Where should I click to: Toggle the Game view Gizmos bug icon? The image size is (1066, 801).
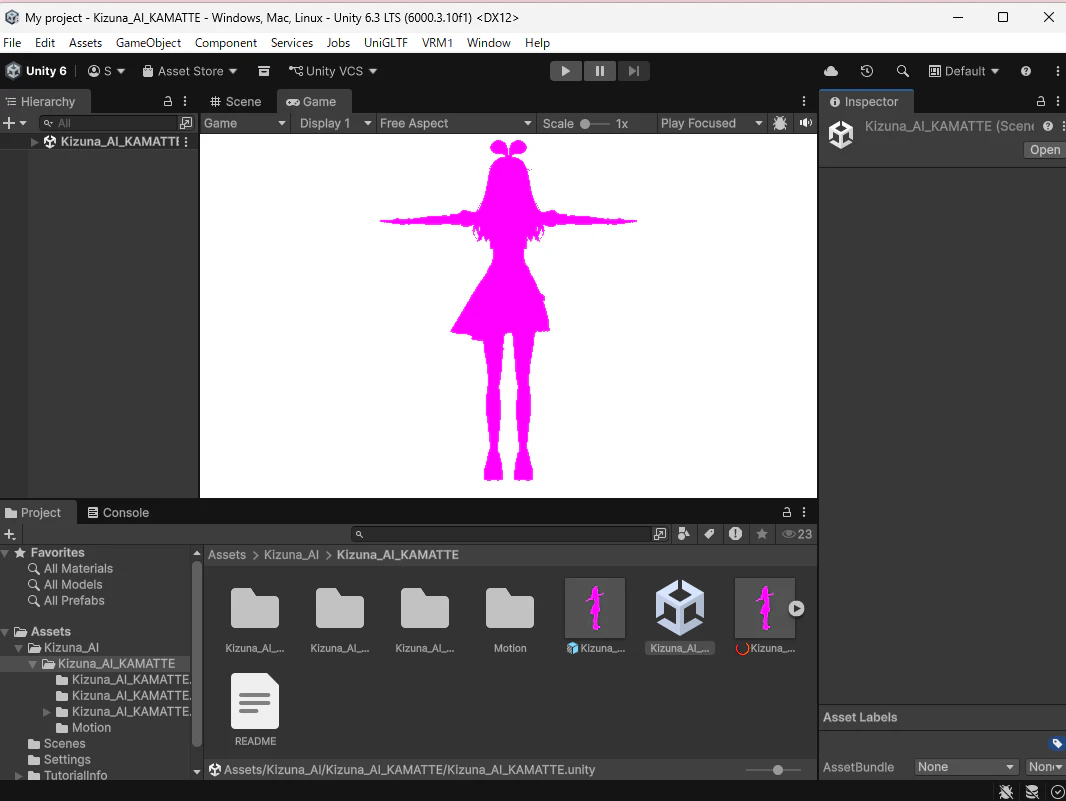coord(780,123)
